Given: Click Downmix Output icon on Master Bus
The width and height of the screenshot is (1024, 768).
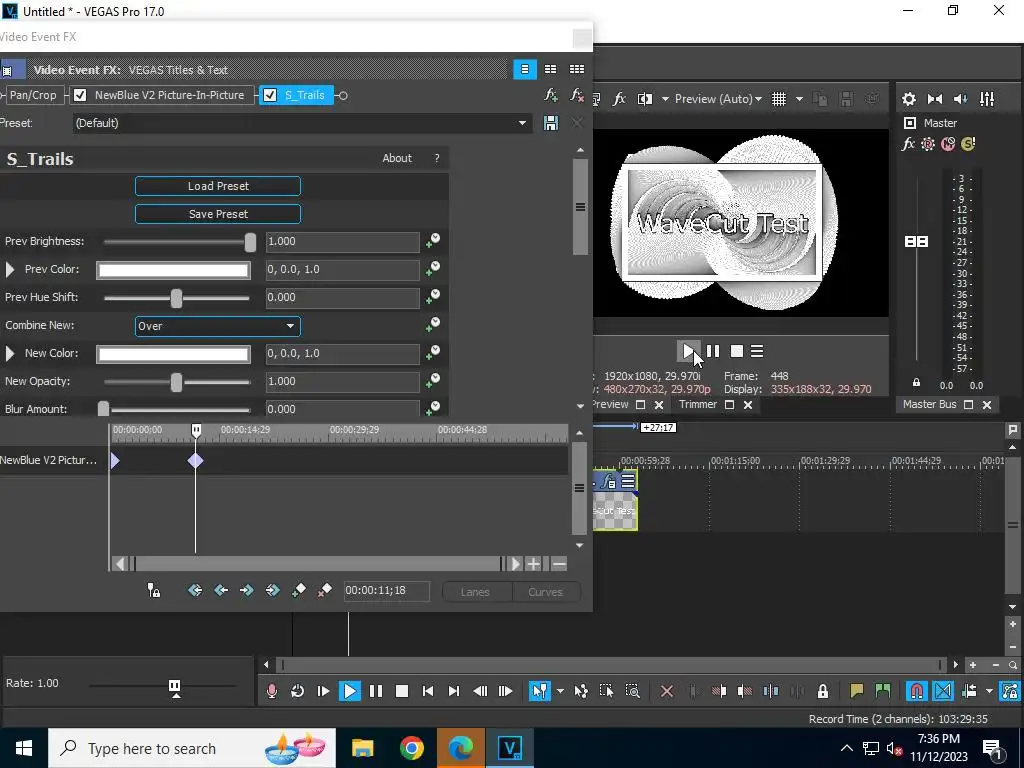Looking at the screenshot, I should (x=935, y=99).
